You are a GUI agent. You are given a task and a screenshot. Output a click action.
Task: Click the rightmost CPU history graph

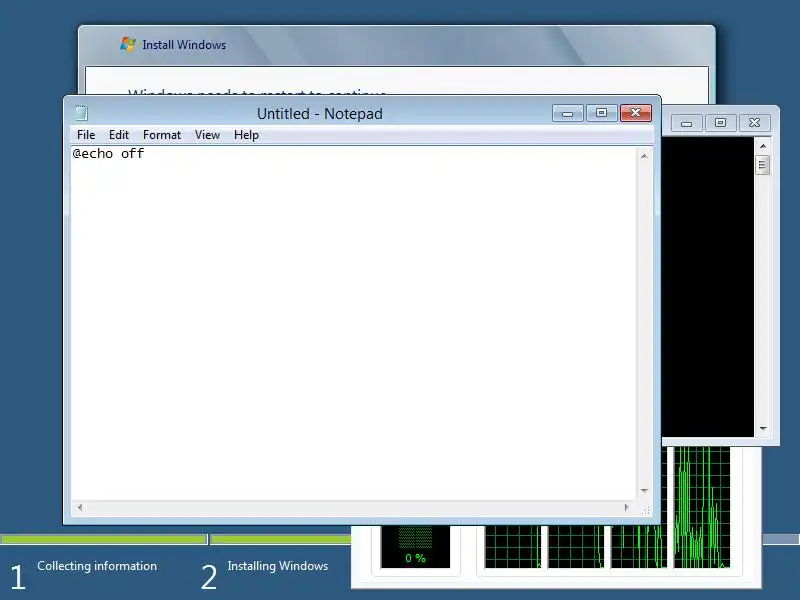(702, 508)
